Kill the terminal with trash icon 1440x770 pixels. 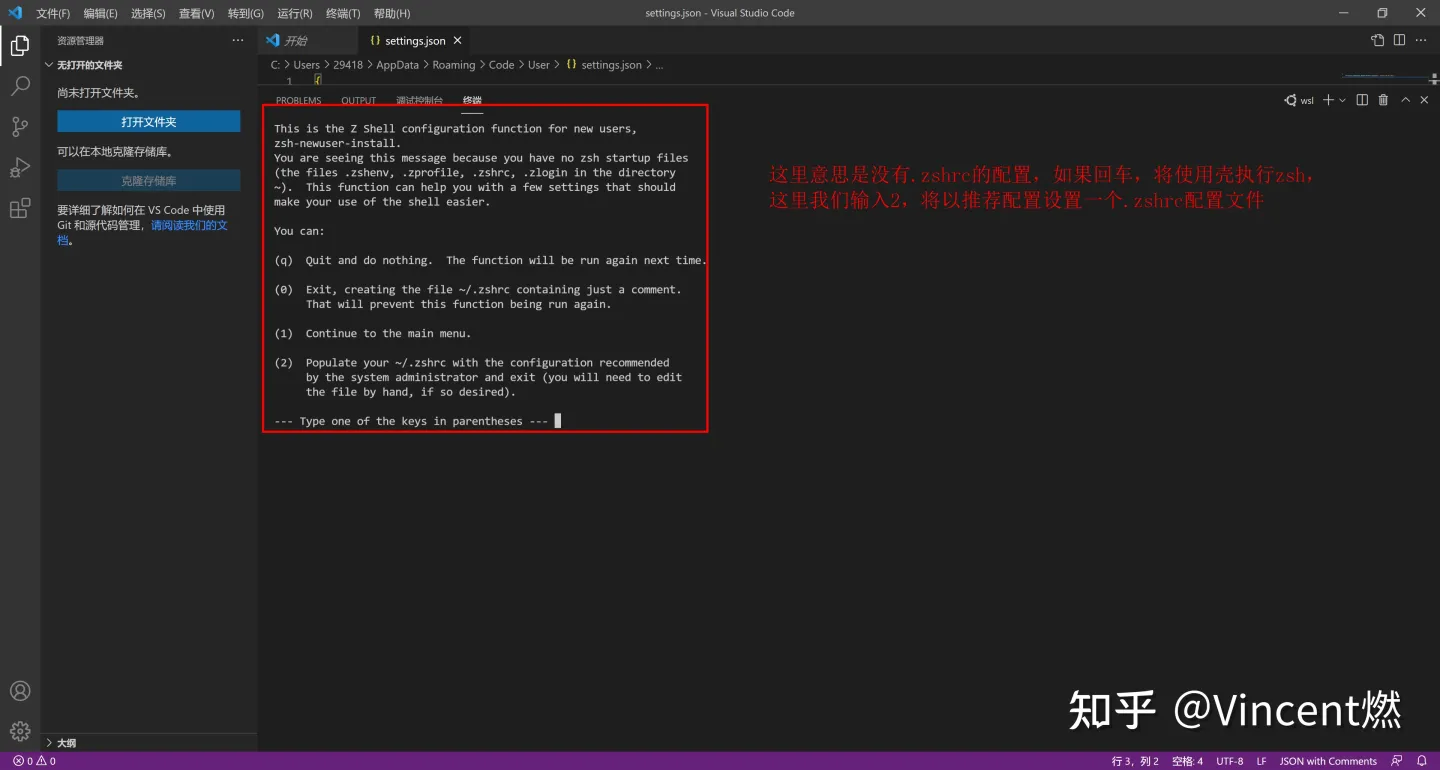1384,100
